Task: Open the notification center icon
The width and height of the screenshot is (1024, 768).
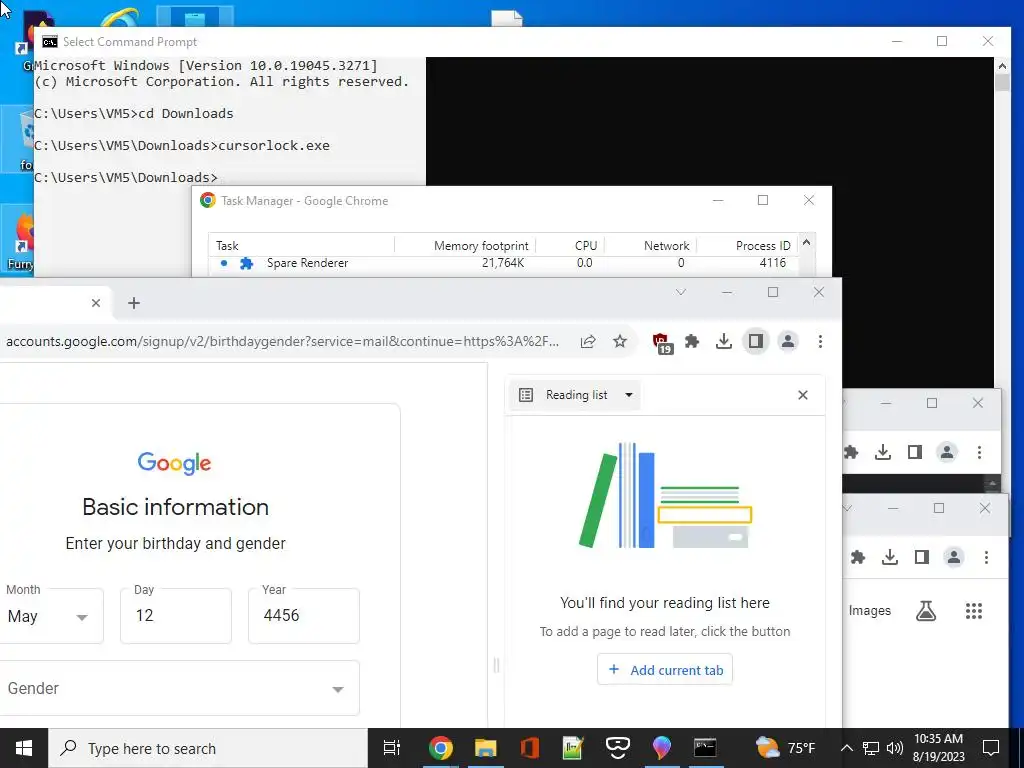Action: (x=991, y=748)
